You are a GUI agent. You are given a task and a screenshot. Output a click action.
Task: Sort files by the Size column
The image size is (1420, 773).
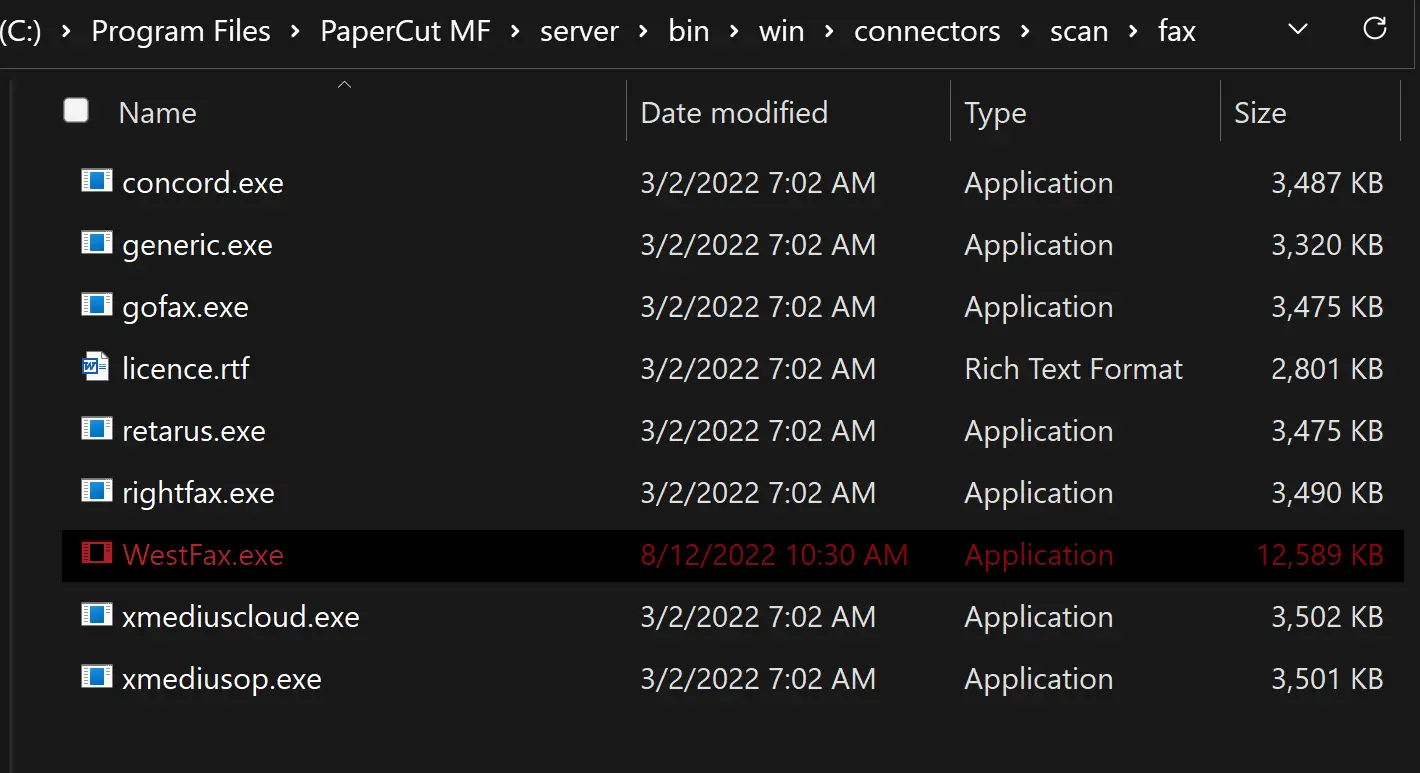pos(1260,113)
